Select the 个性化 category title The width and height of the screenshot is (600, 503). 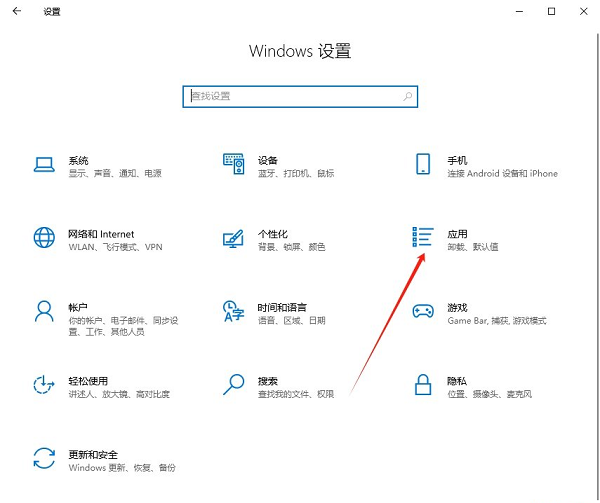(x=273, y=234)
